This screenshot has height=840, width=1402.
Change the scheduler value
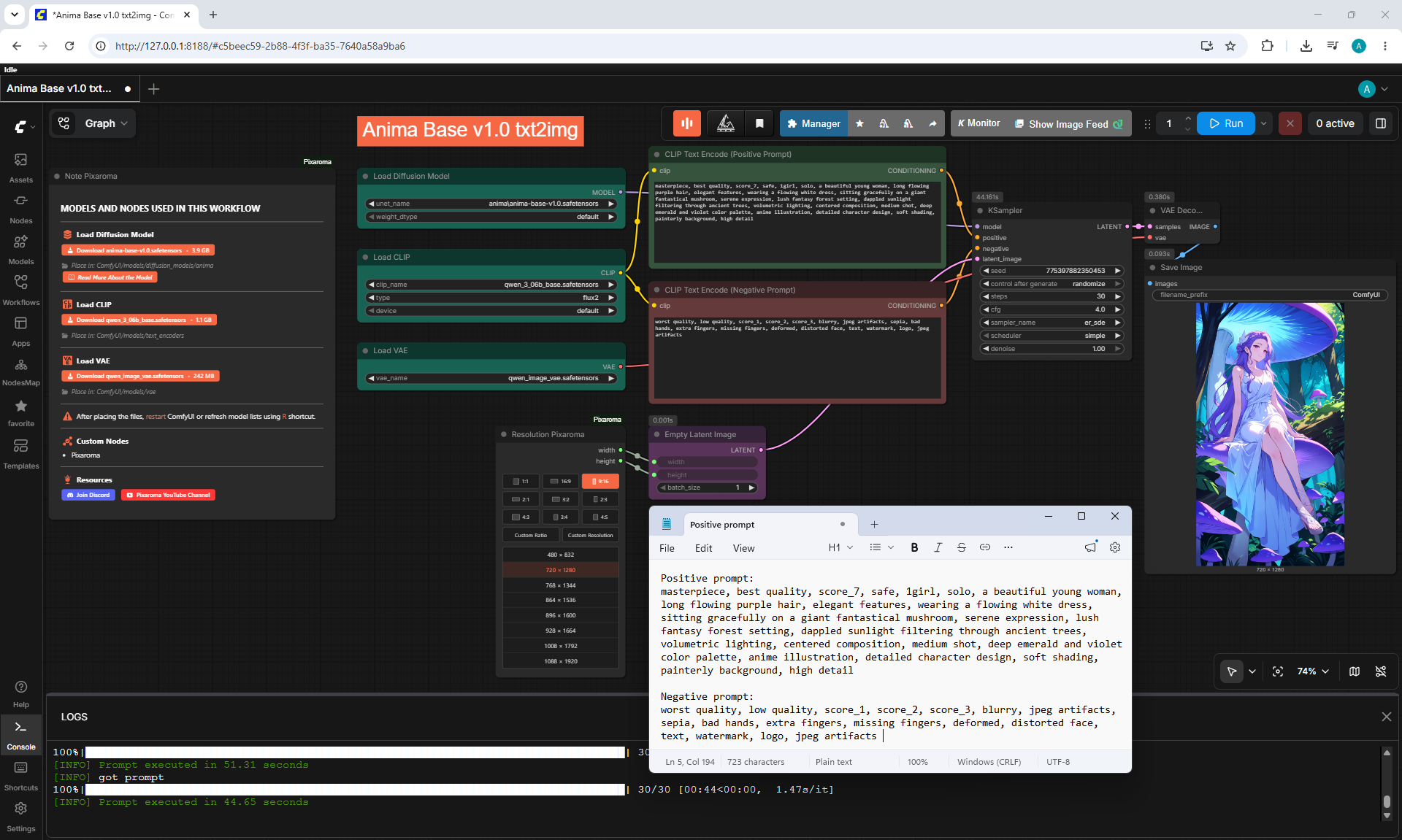[1051, 336]
